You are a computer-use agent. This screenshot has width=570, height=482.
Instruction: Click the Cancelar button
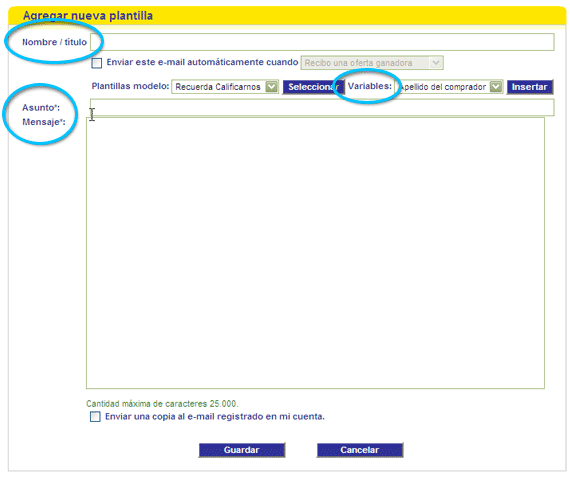(x=360, y=450)
